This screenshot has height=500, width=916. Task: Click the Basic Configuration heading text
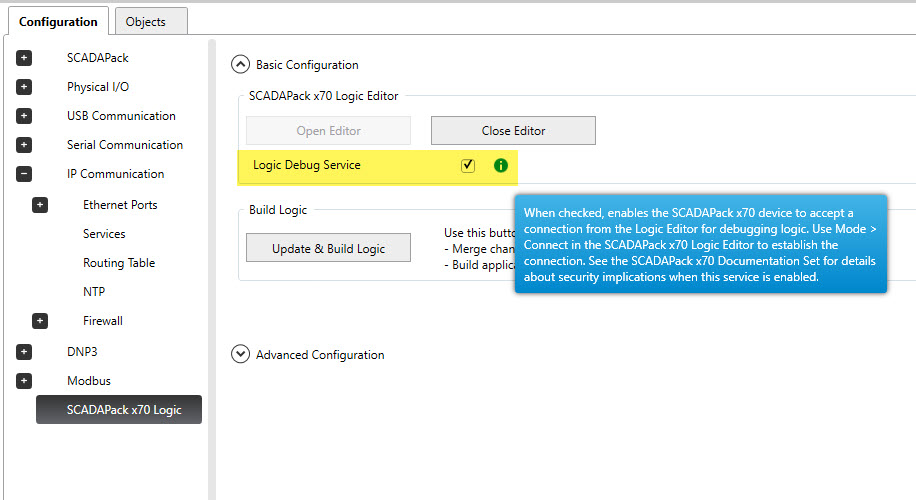(307, 65)
